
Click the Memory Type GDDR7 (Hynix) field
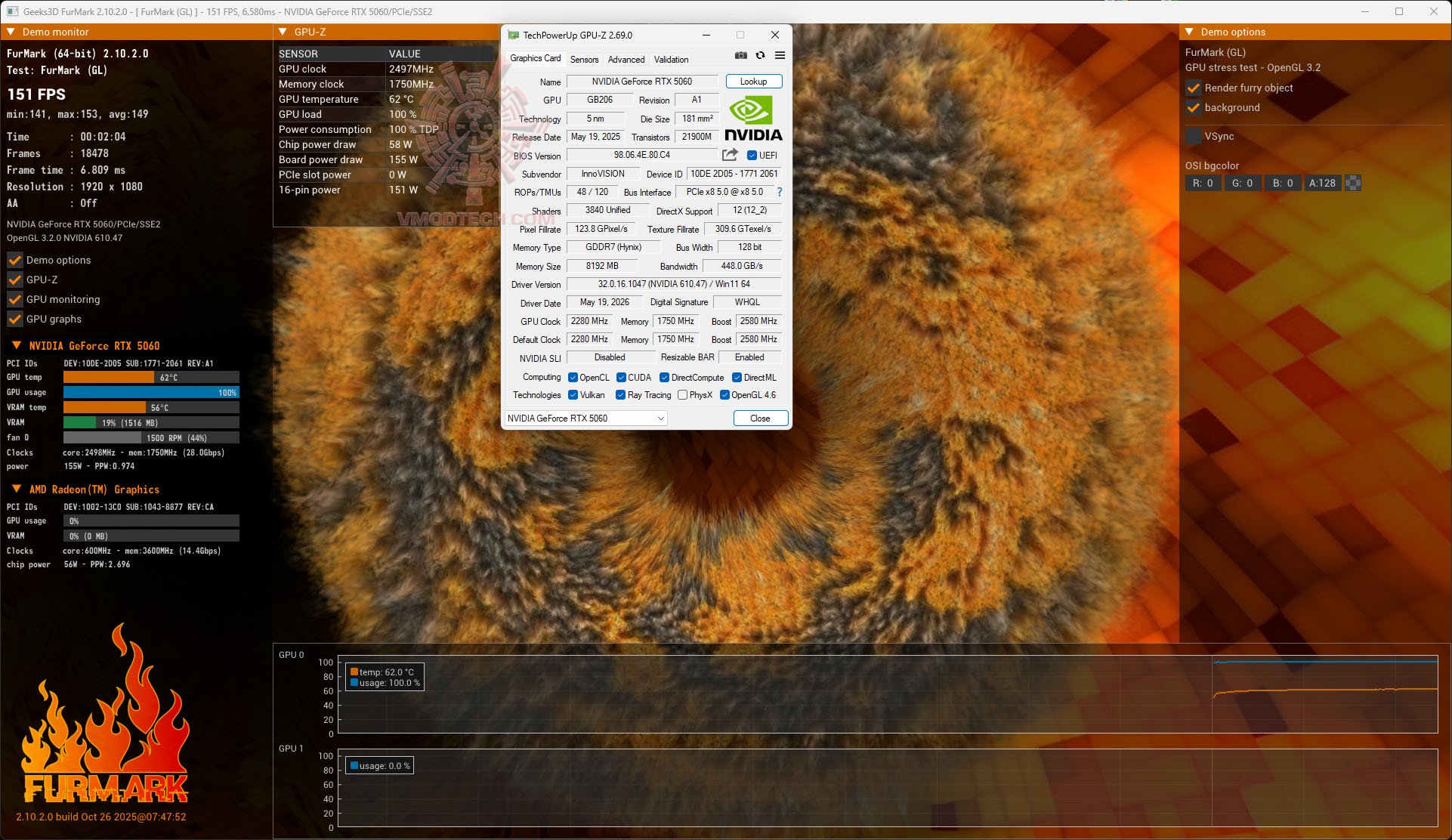613,247
